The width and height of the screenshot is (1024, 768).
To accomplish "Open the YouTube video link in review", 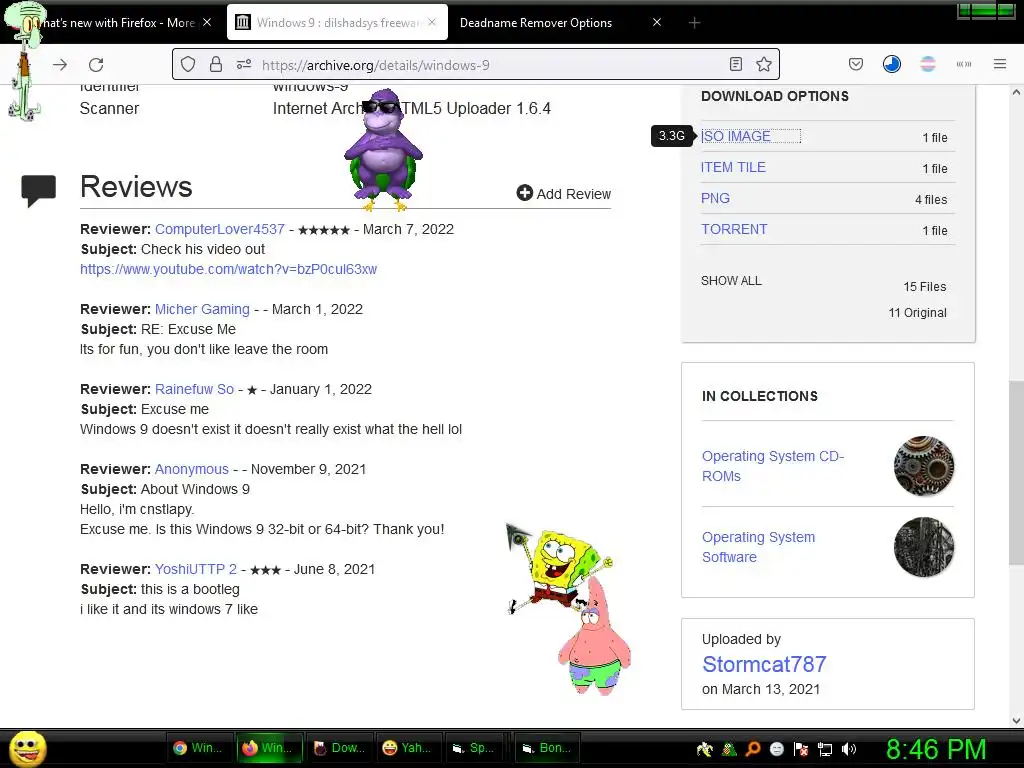I will (x=229, y=269).
